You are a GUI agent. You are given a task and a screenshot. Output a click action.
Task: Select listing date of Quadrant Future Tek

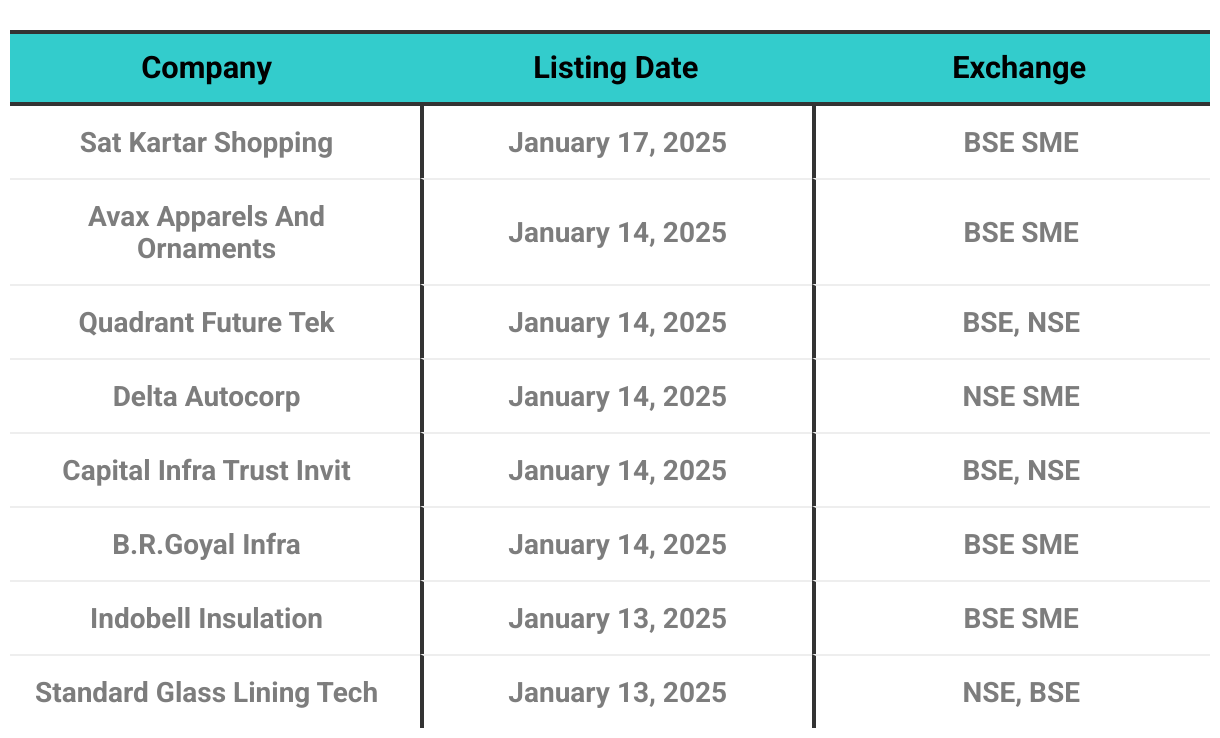click(617, 322)
